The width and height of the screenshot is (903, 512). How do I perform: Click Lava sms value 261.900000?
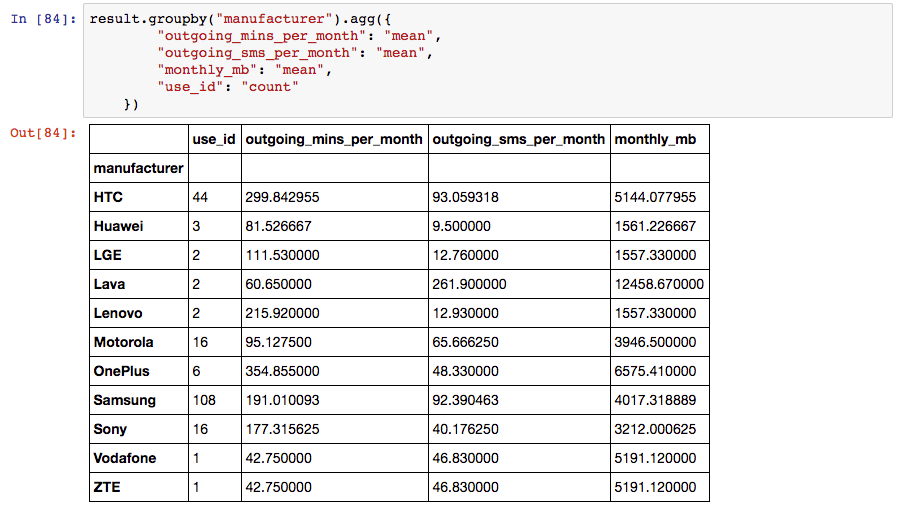coord(469,284)
